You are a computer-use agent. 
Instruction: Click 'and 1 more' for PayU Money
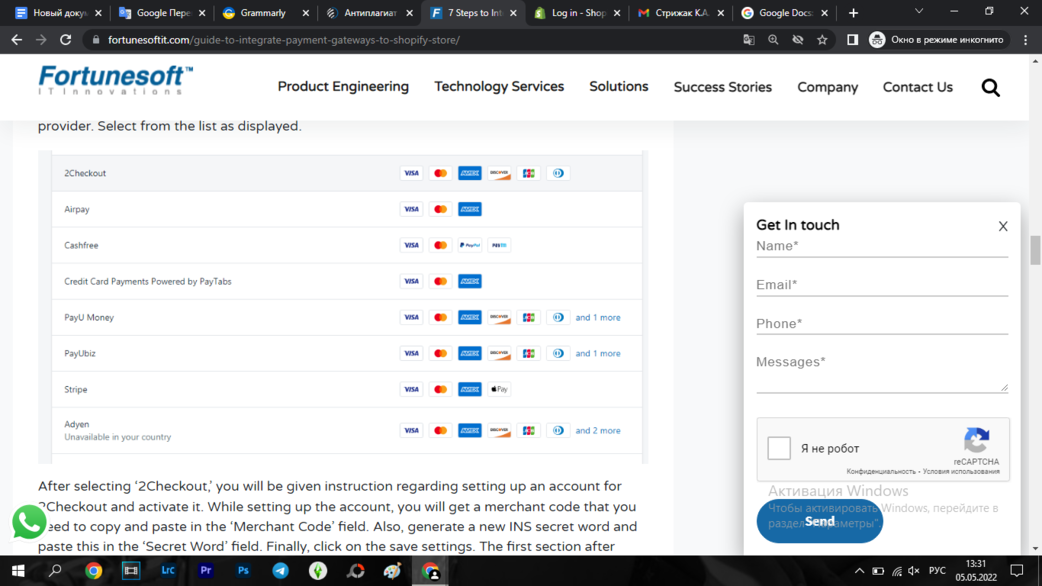point(597,318)
